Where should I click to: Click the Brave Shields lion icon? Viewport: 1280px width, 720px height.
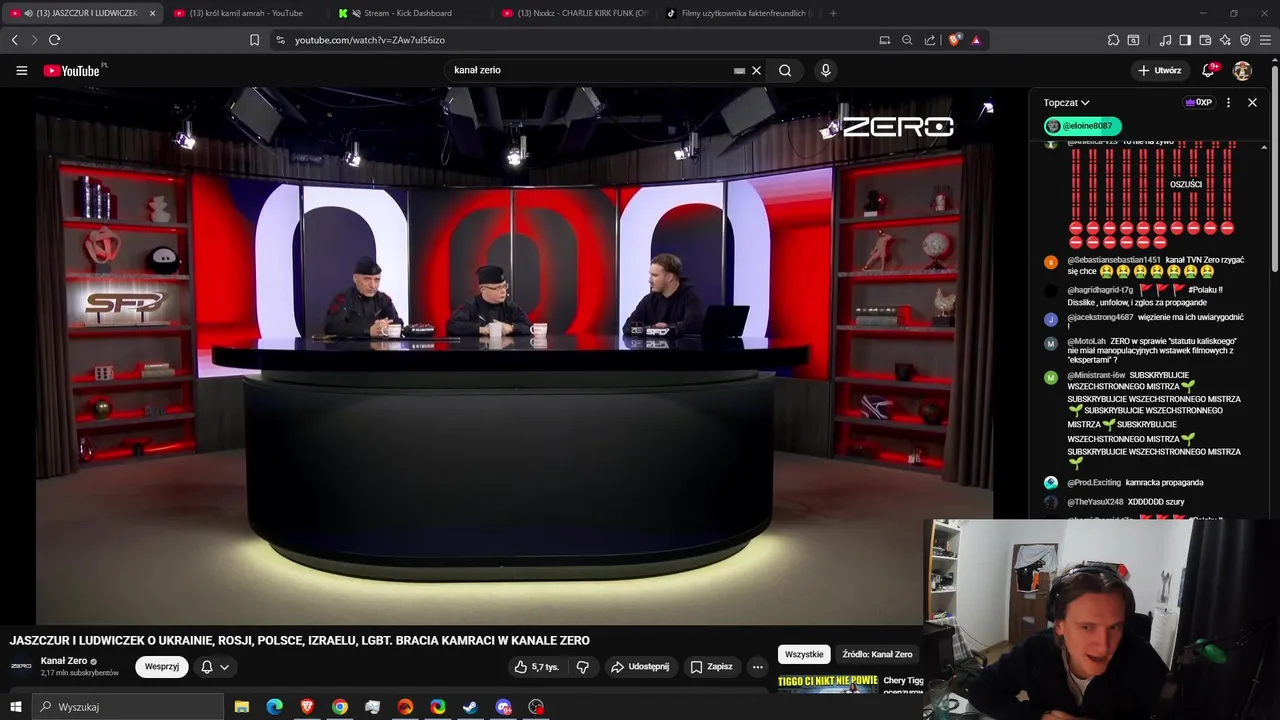click(x=955, y=40)
